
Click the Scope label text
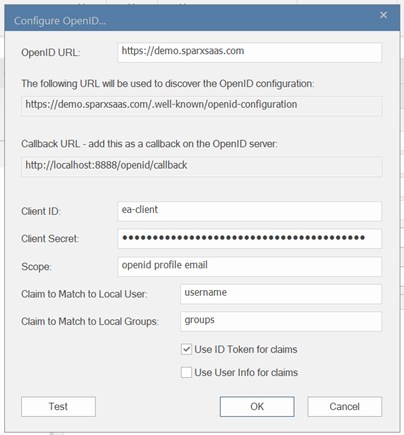tap(36, 267)
